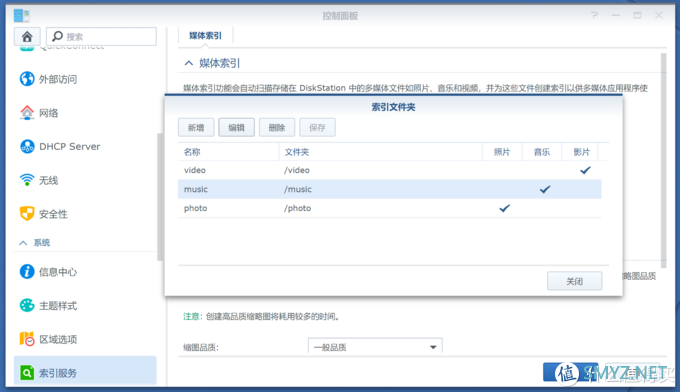Open the 缩图品质 dropdown
Image resolution: width=680 pixels, height=392 pixels.
point(375,346)
